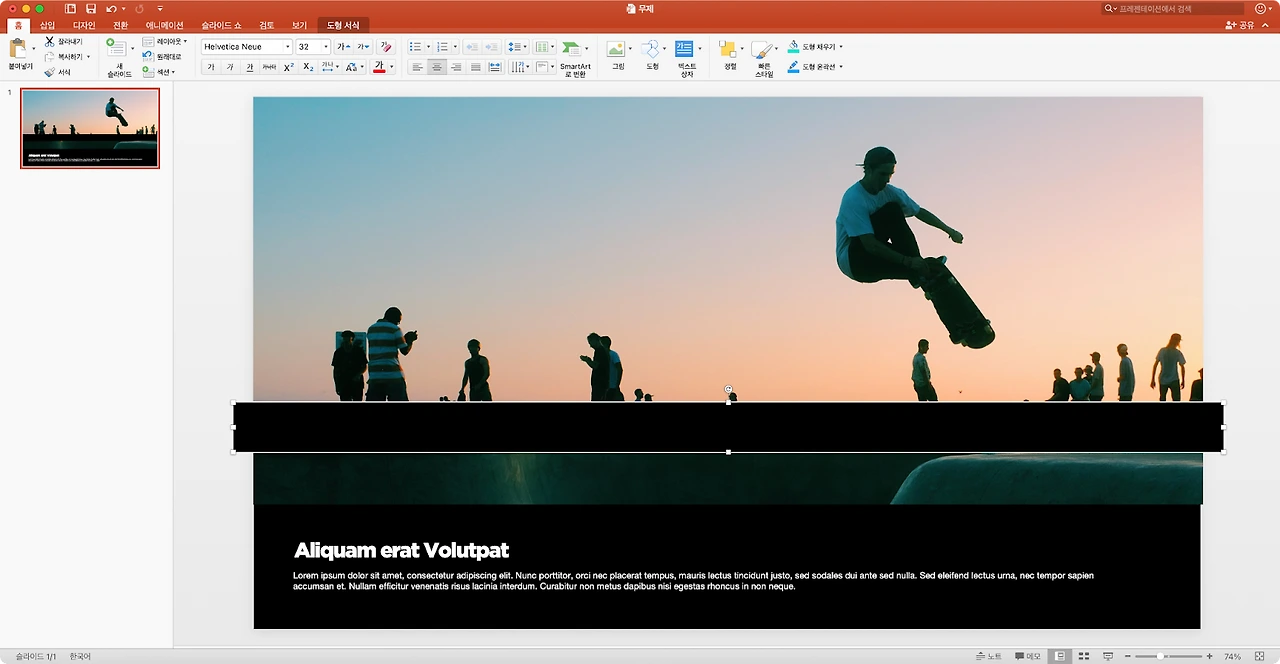
Task: Open the Section (섹션) dropdown
Action: (x=160, y=72)
